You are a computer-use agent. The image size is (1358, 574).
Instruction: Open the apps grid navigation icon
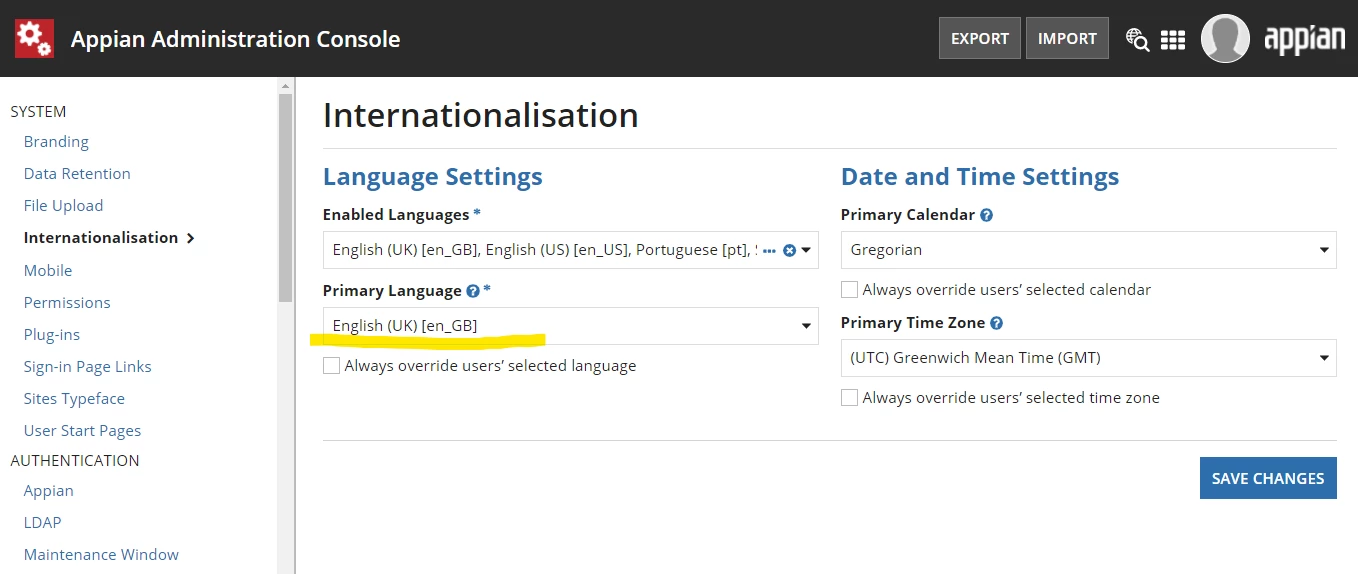click(x=1173, y=39)
